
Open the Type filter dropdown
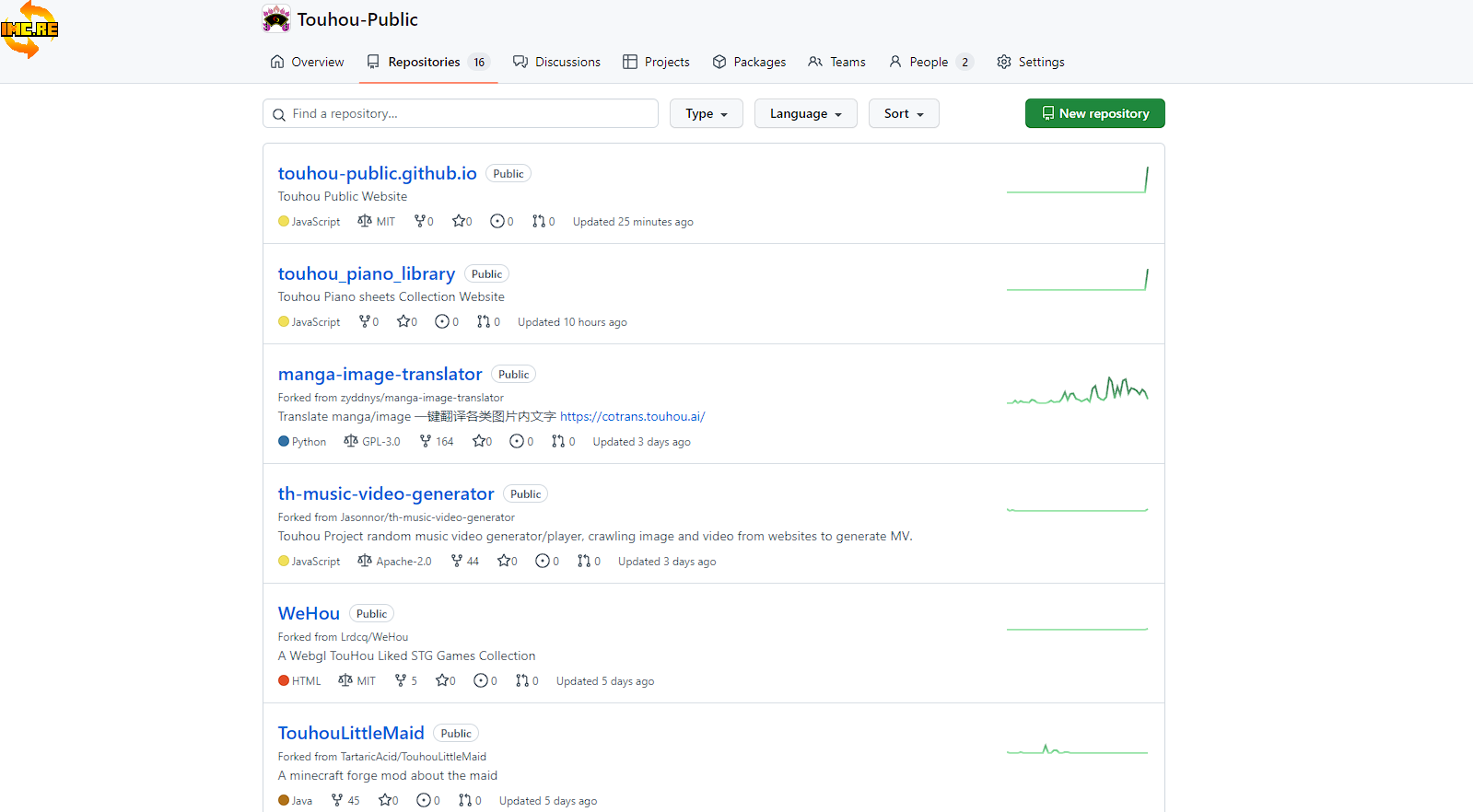(706, 114)
